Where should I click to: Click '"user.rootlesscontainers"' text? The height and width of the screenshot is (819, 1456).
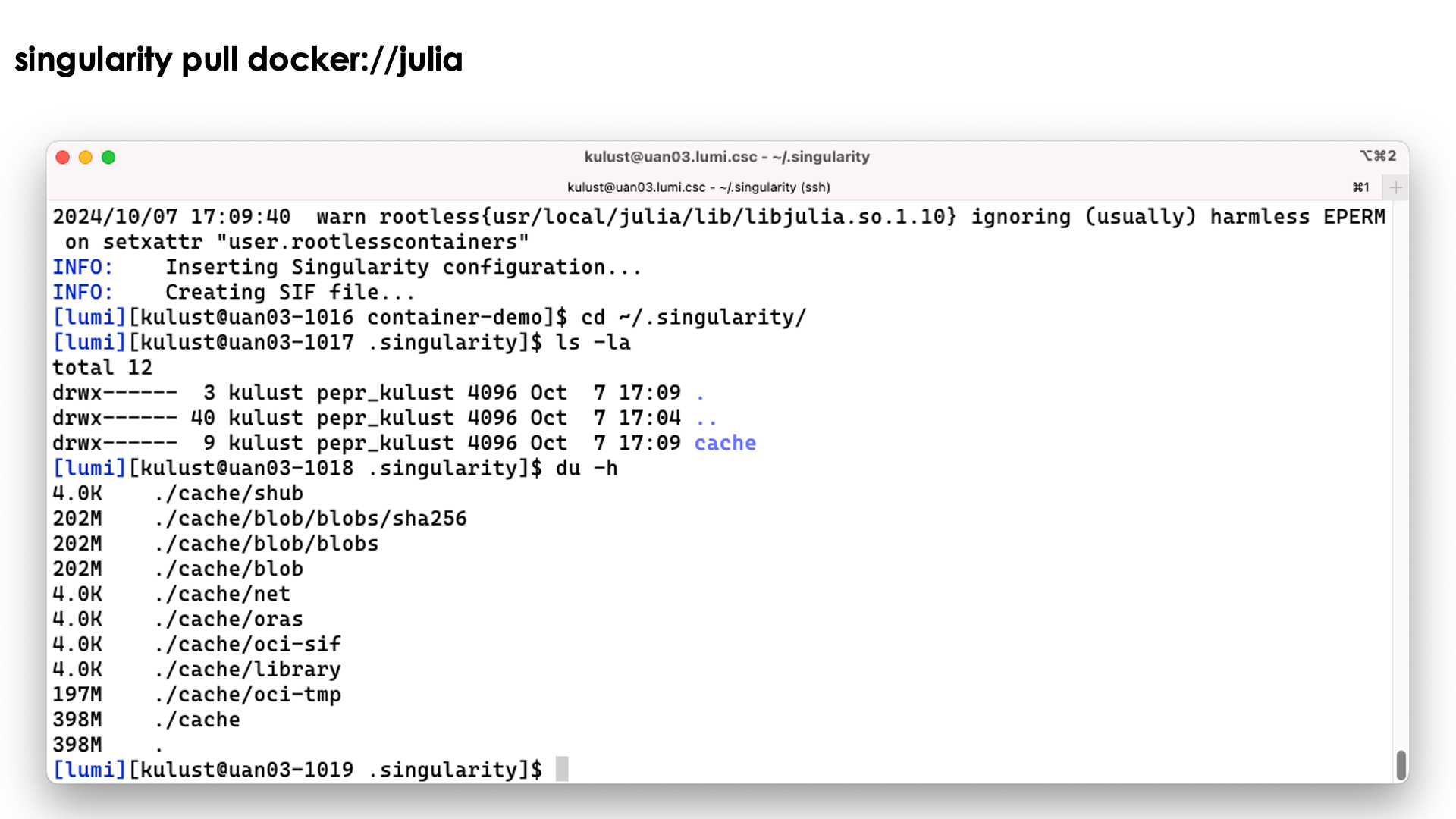[372, 242]
